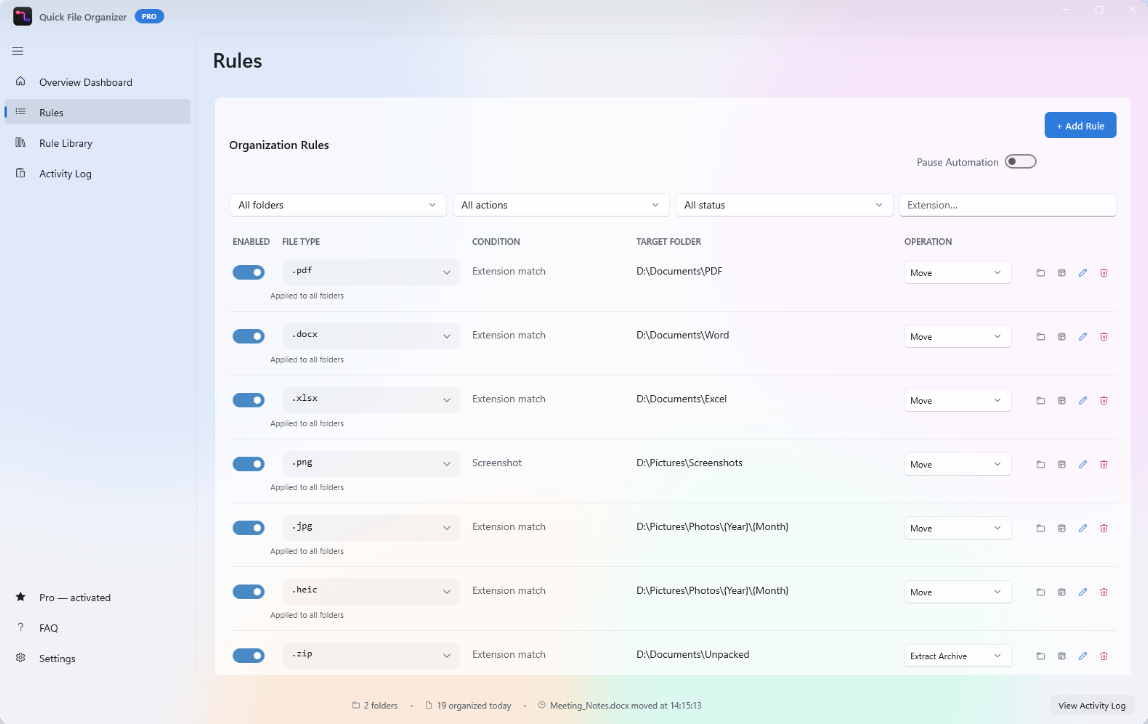Screen dimensions: 1148x724
Task: Open the All status filter dropdown
Action: pyautogui.click(x=784, y=205)
